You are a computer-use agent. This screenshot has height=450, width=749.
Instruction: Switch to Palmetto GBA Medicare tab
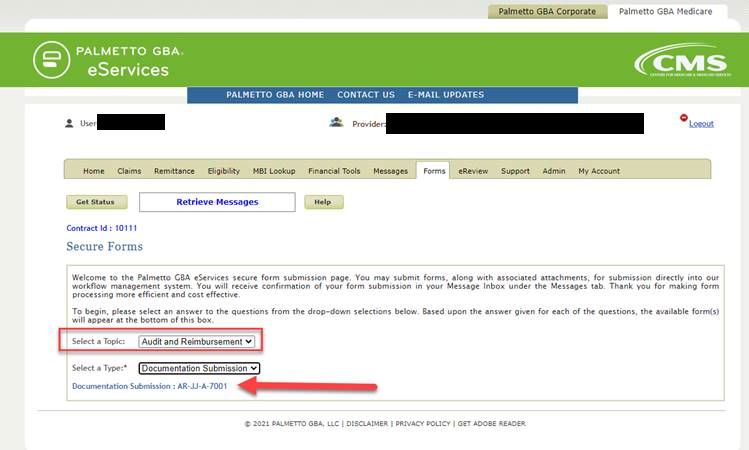pos(665,11)
